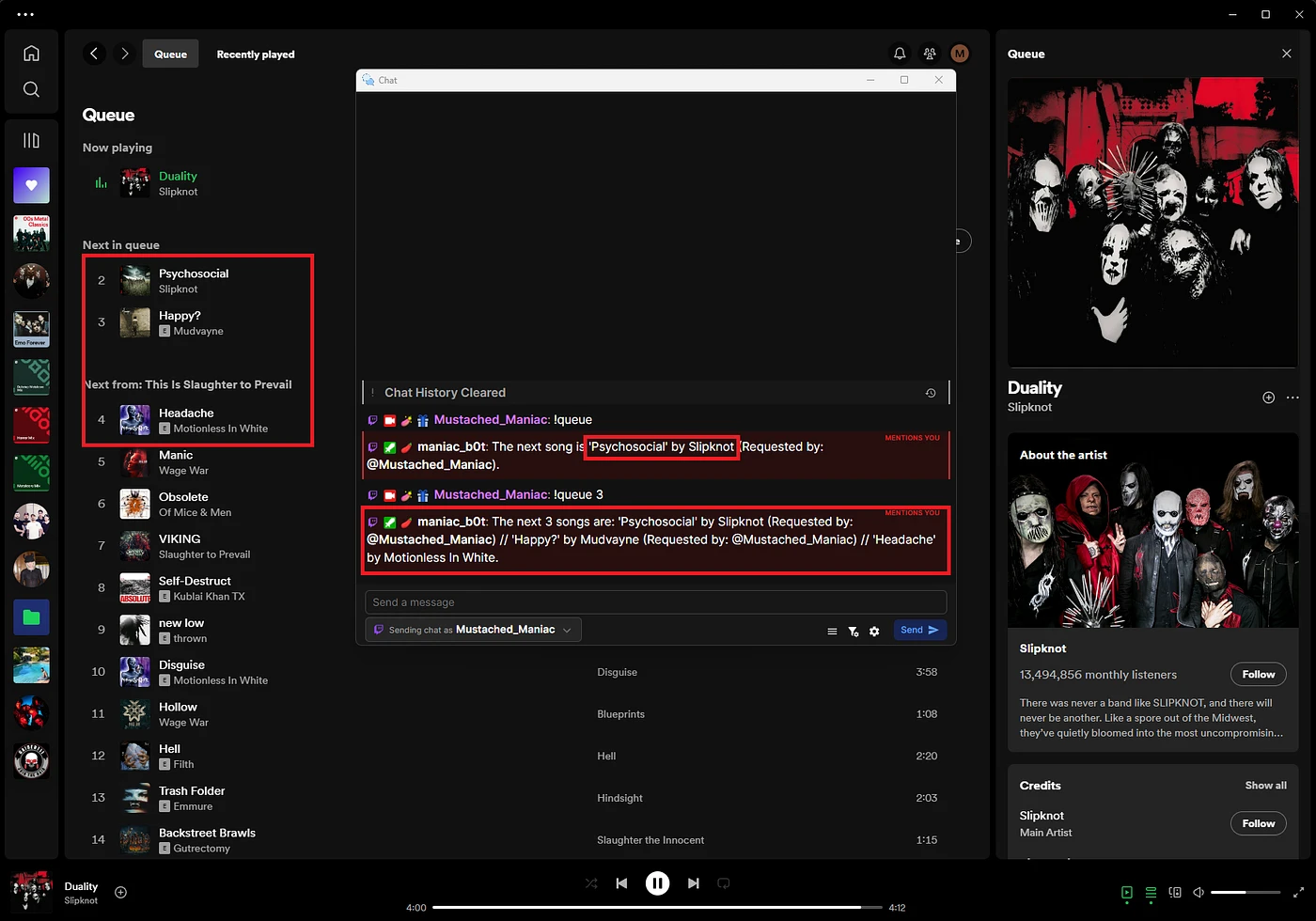Open the Blueprints album link

620,714
